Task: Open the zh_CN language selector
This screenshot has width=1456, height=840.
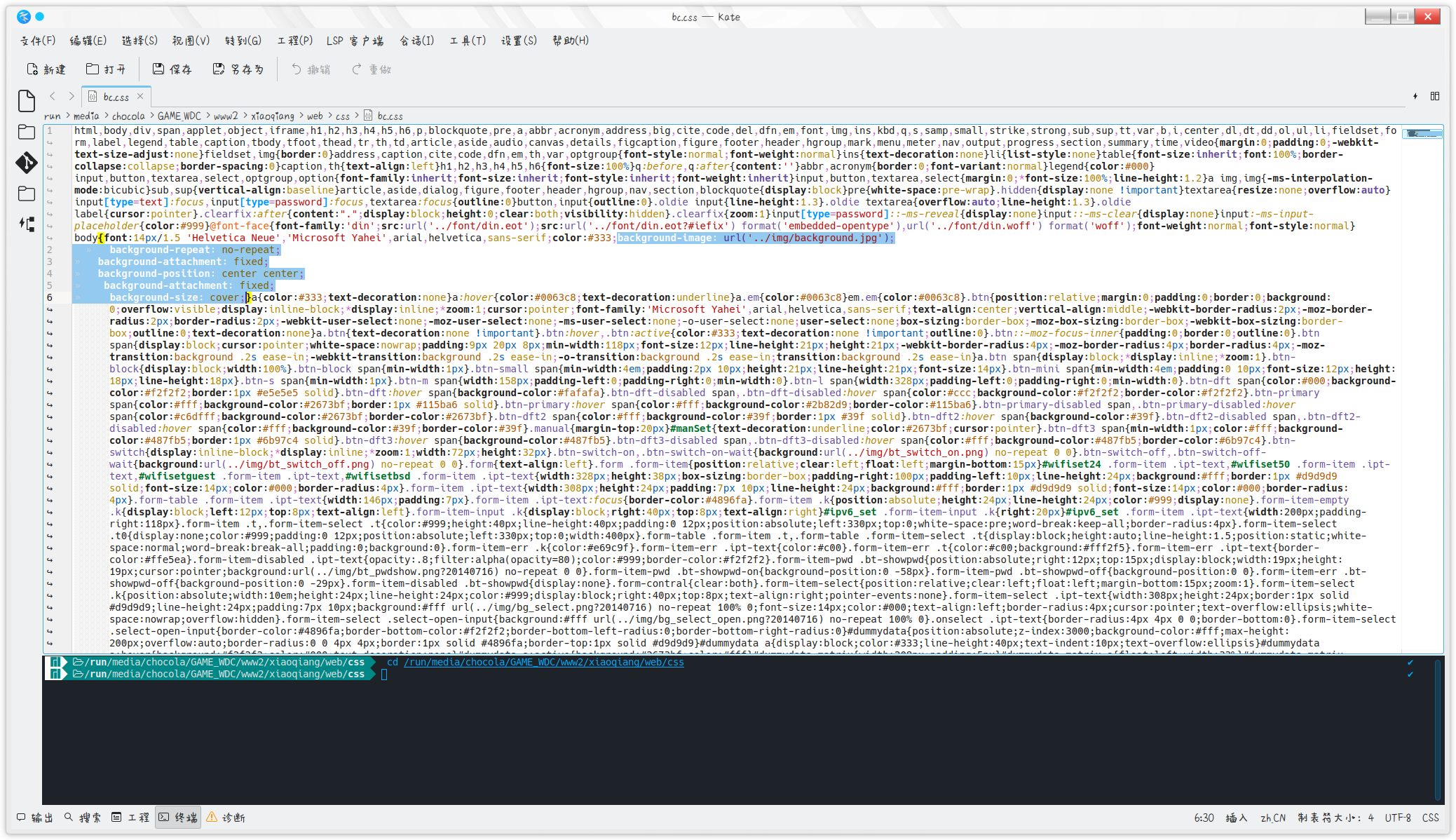Action: (1273, 818)
